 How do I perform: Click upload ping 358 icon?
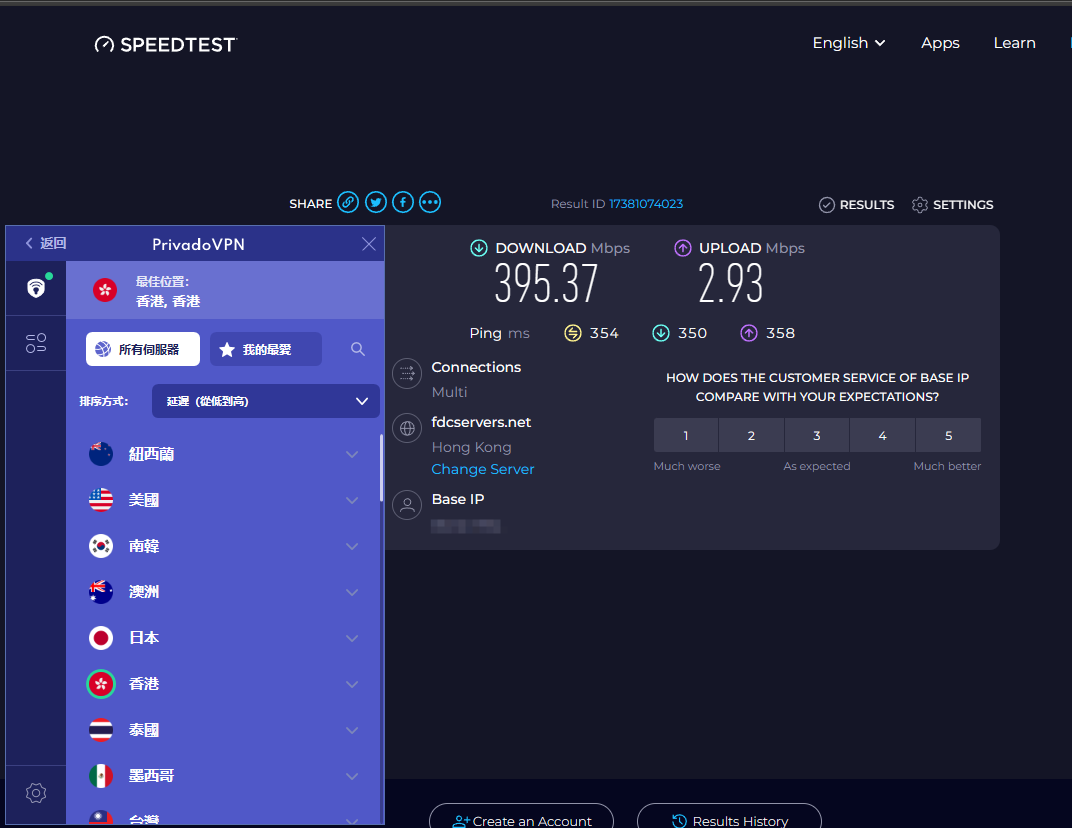coord(749,333)
